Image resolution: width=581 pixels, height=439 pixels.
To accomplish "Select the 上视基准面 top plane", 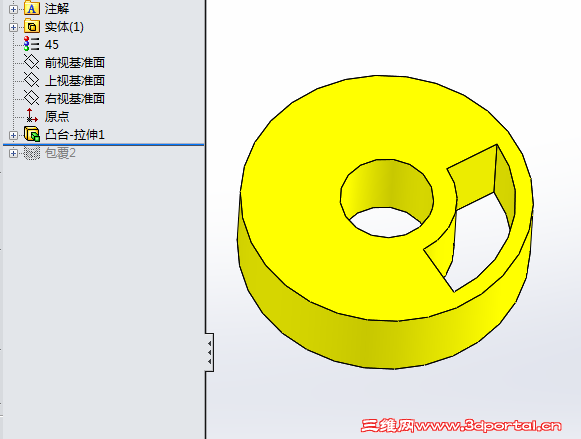I will (x=75, y=80).
